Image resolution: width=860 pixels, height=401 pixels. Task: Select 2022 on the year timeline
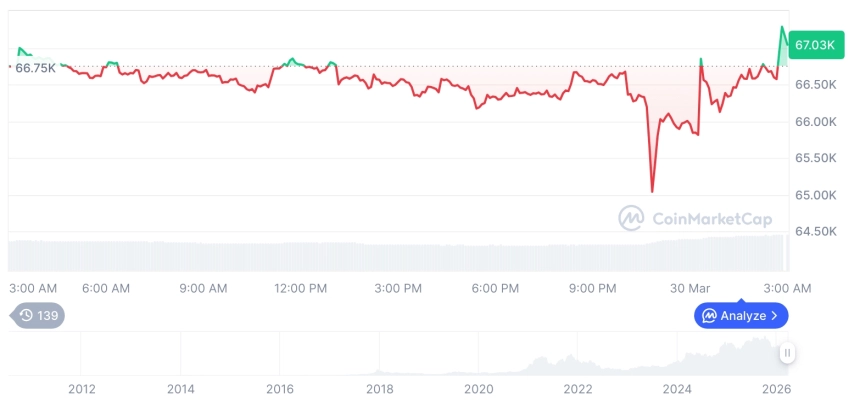click(x=578, y=389)
